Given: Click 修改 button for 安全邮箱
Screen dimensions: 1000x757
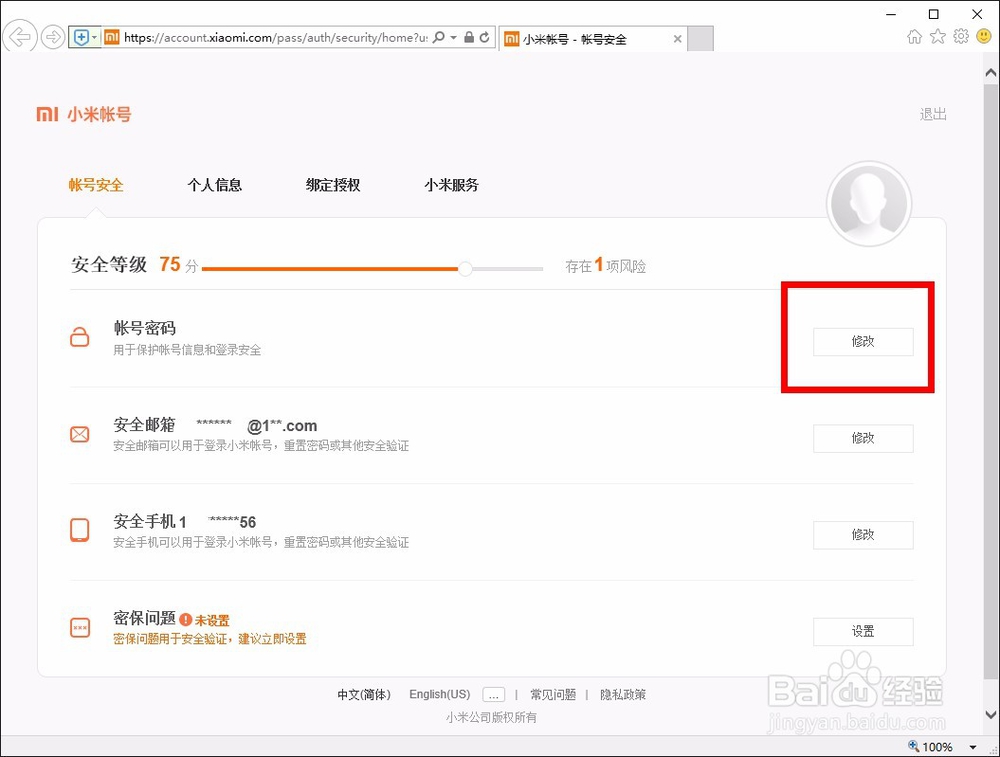Looking at the screenshot, I should [x=863, y=438].
